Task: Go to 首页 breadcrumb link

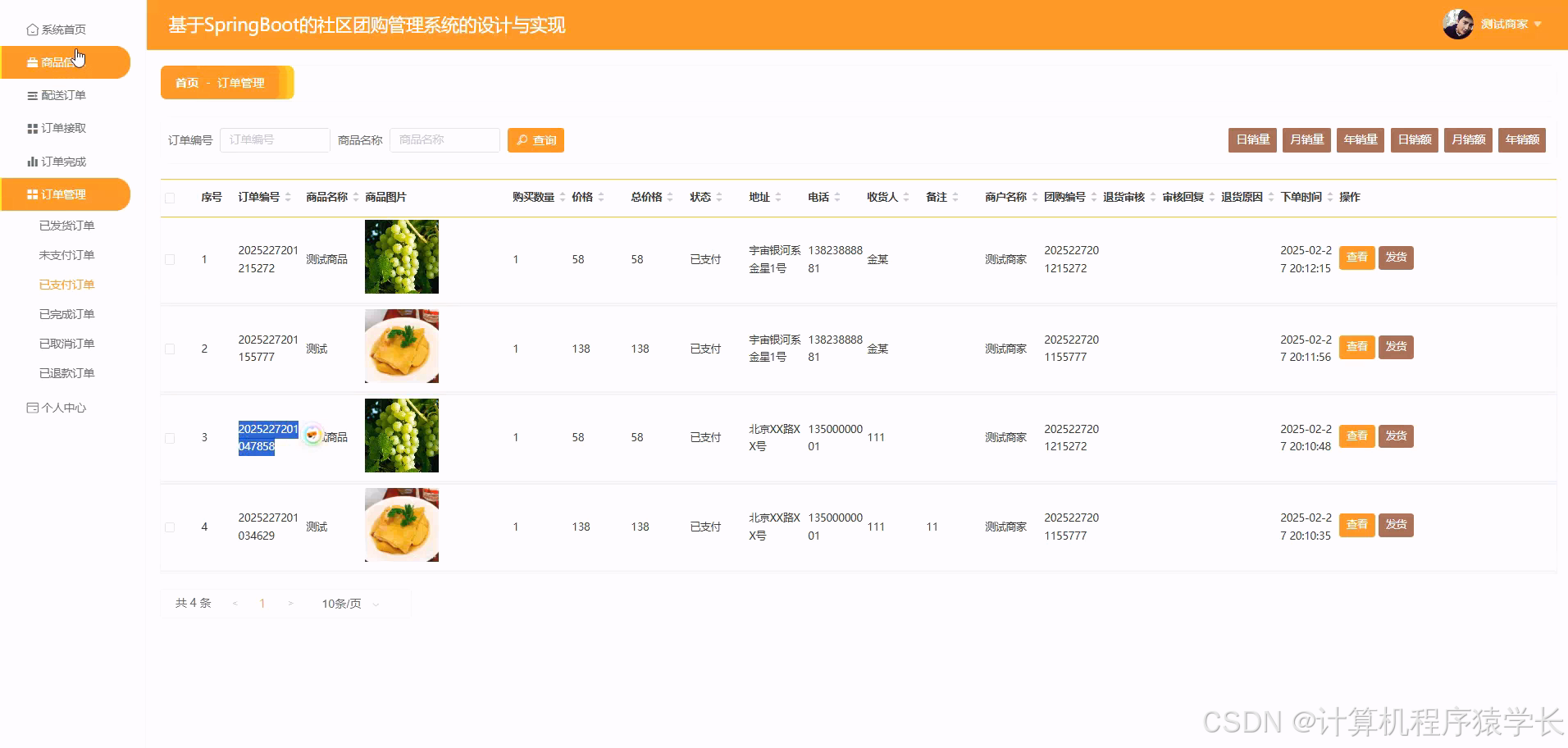Action: [187, 83]
